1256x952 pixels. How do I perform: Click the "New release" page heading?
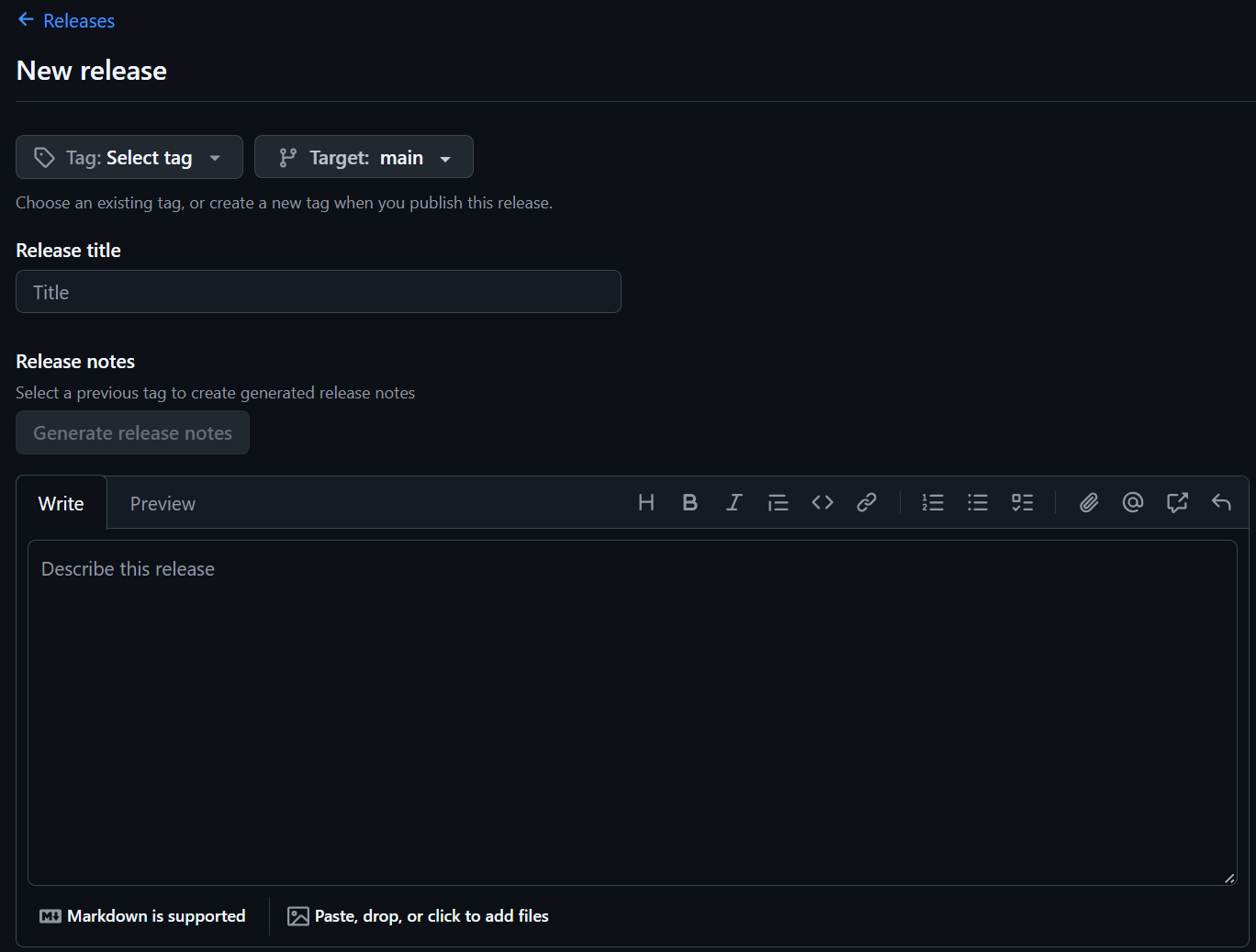(92, 71)
